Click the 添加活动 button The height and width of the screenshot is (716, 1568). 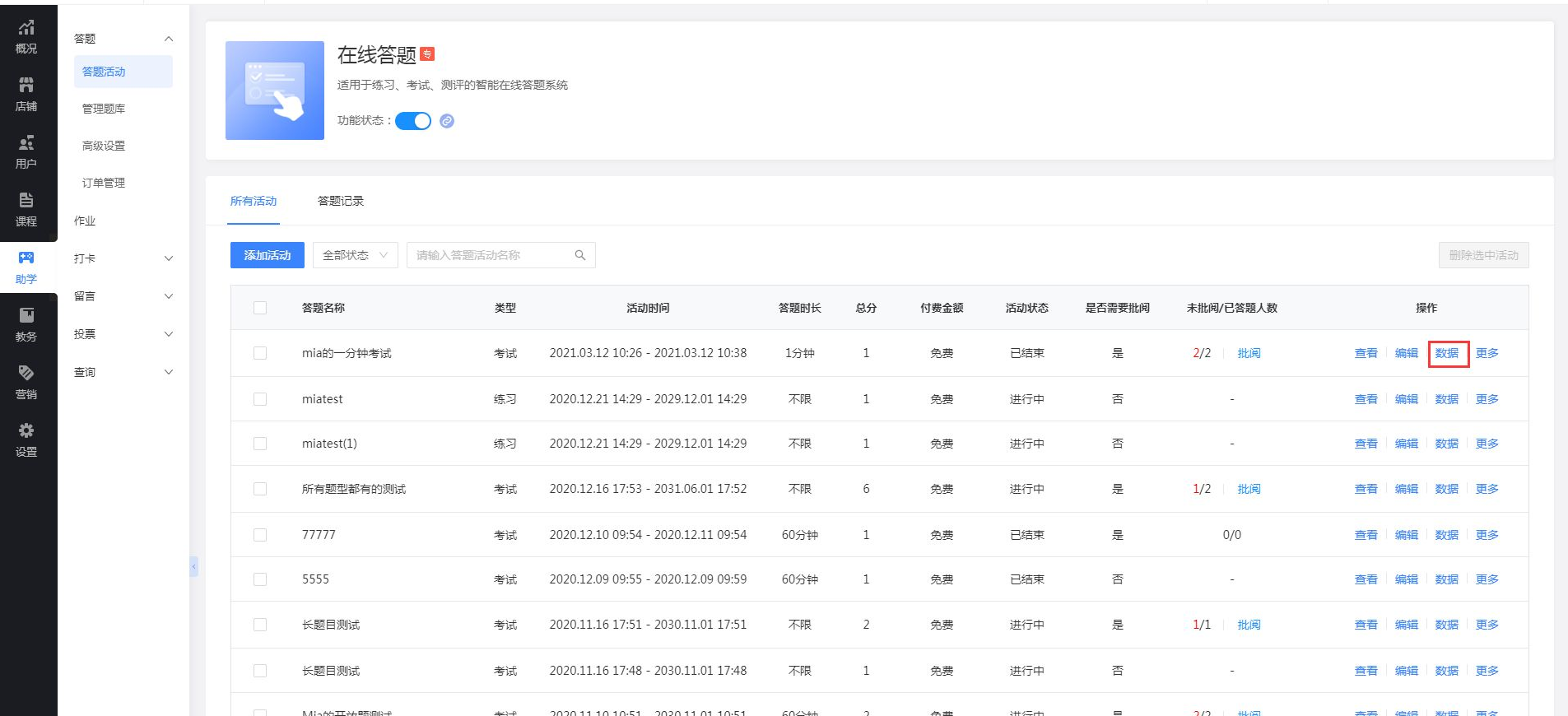tap(268, 255)
